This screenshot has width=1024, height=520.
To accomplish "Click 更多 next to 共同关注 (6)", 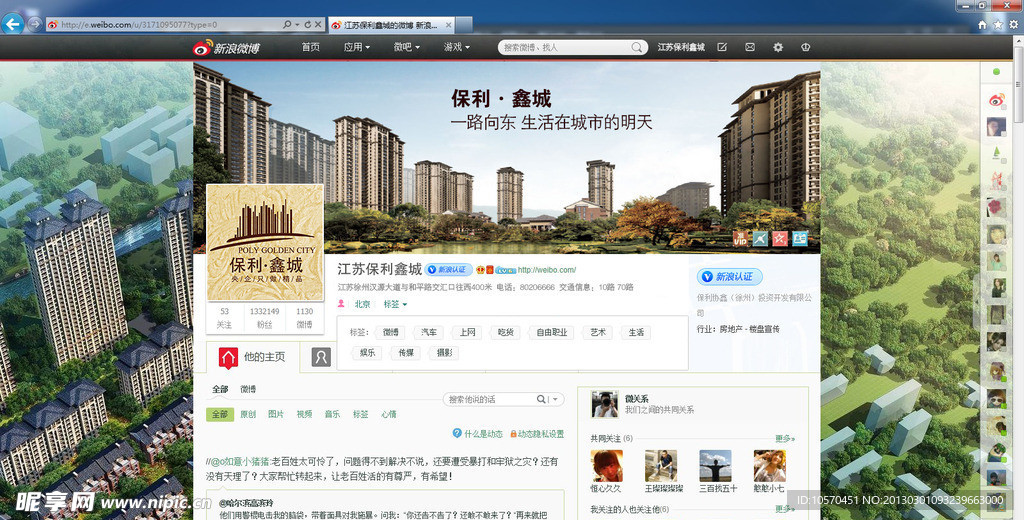I will coord(785,438).
